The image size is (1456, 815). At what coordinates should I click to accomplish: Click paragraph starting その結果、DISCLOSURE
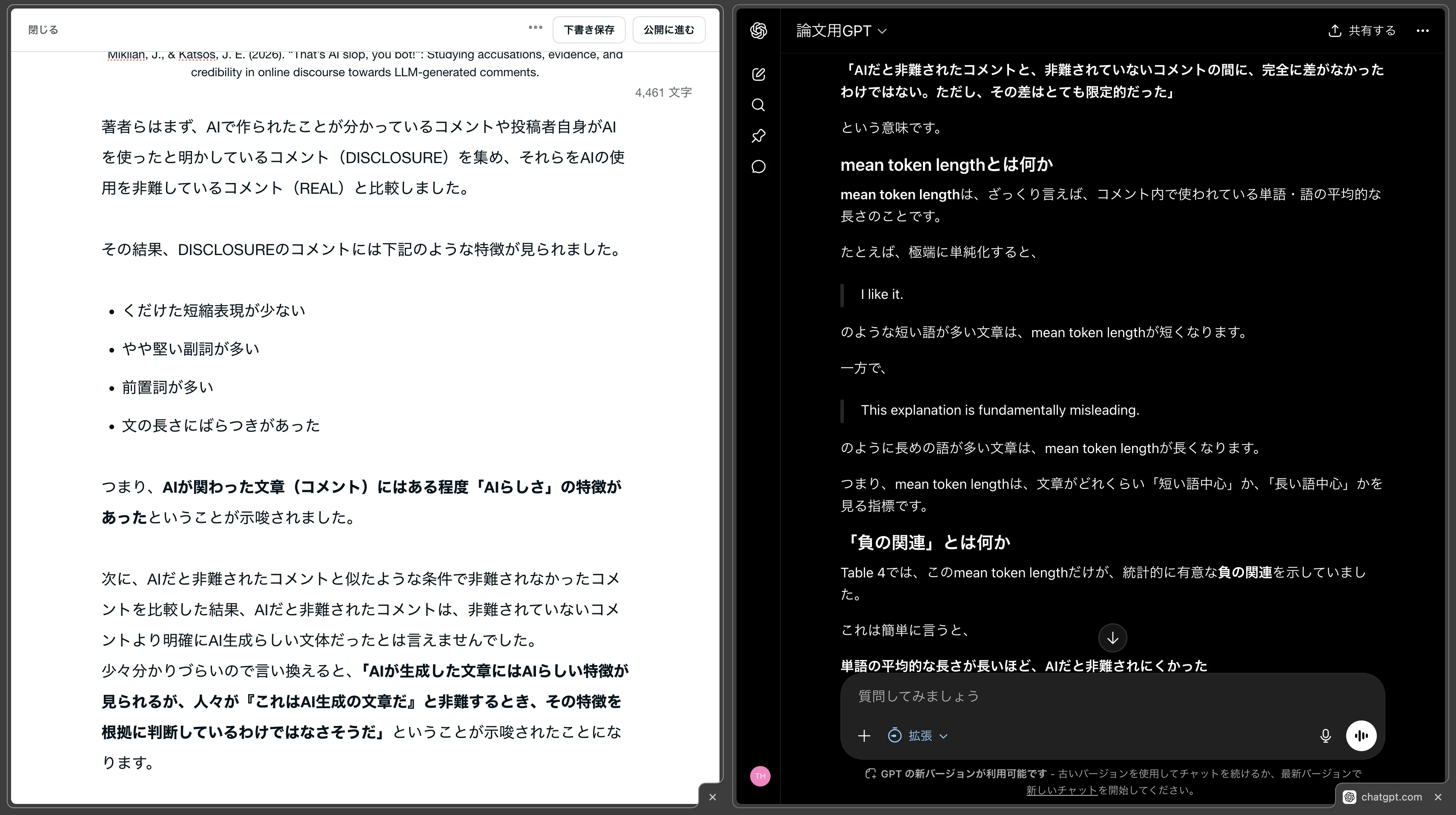[x=363, y=249]
